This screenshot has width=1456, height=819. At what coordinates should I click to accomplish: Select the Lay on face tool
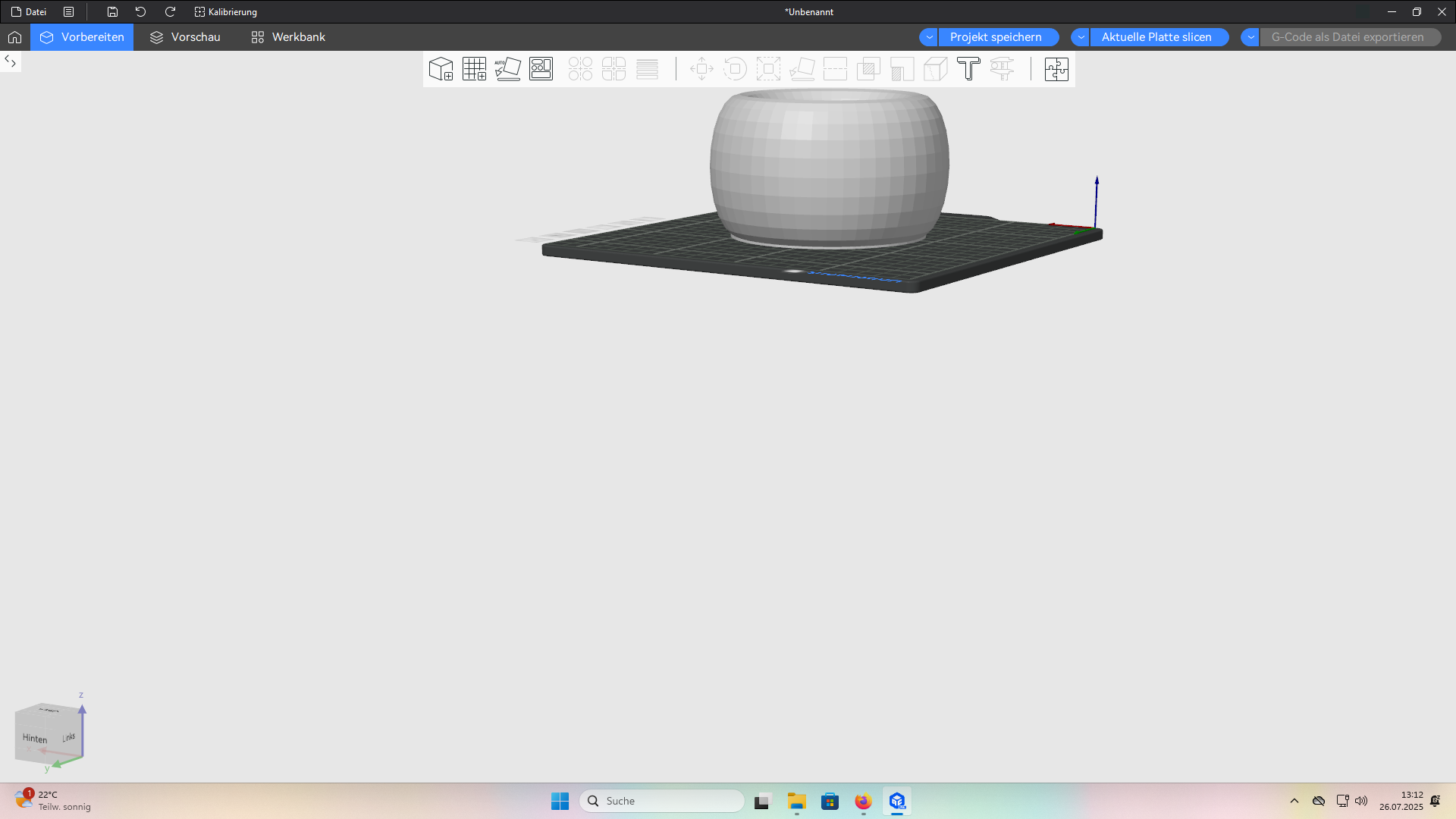pyautogui.click(x=802, y=69)
